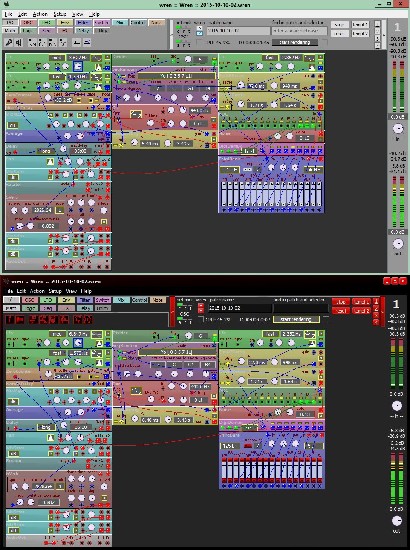Screen dimensions: 410x550
Task: Collapse the top panel using the red left-edge bar, lower window
Action: 172,311
